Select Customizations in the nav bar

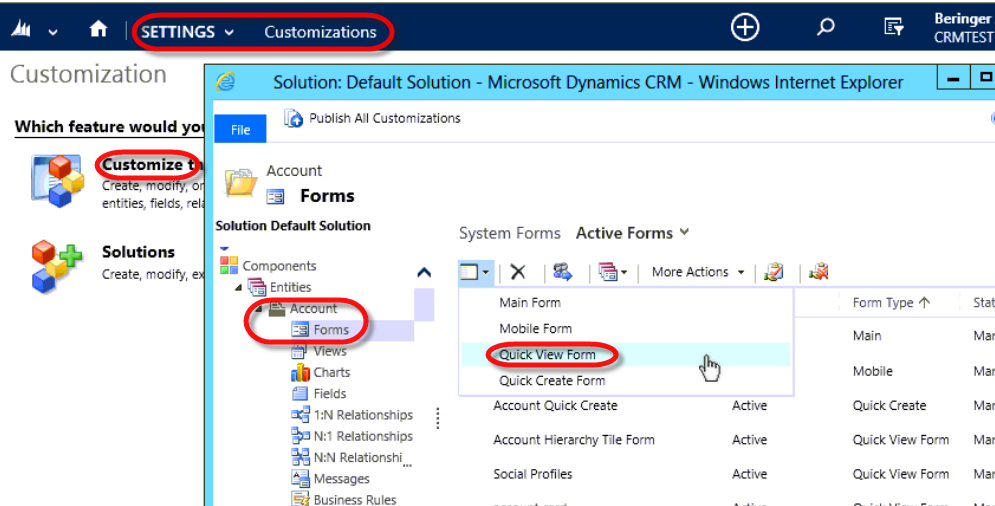point(320,32)
